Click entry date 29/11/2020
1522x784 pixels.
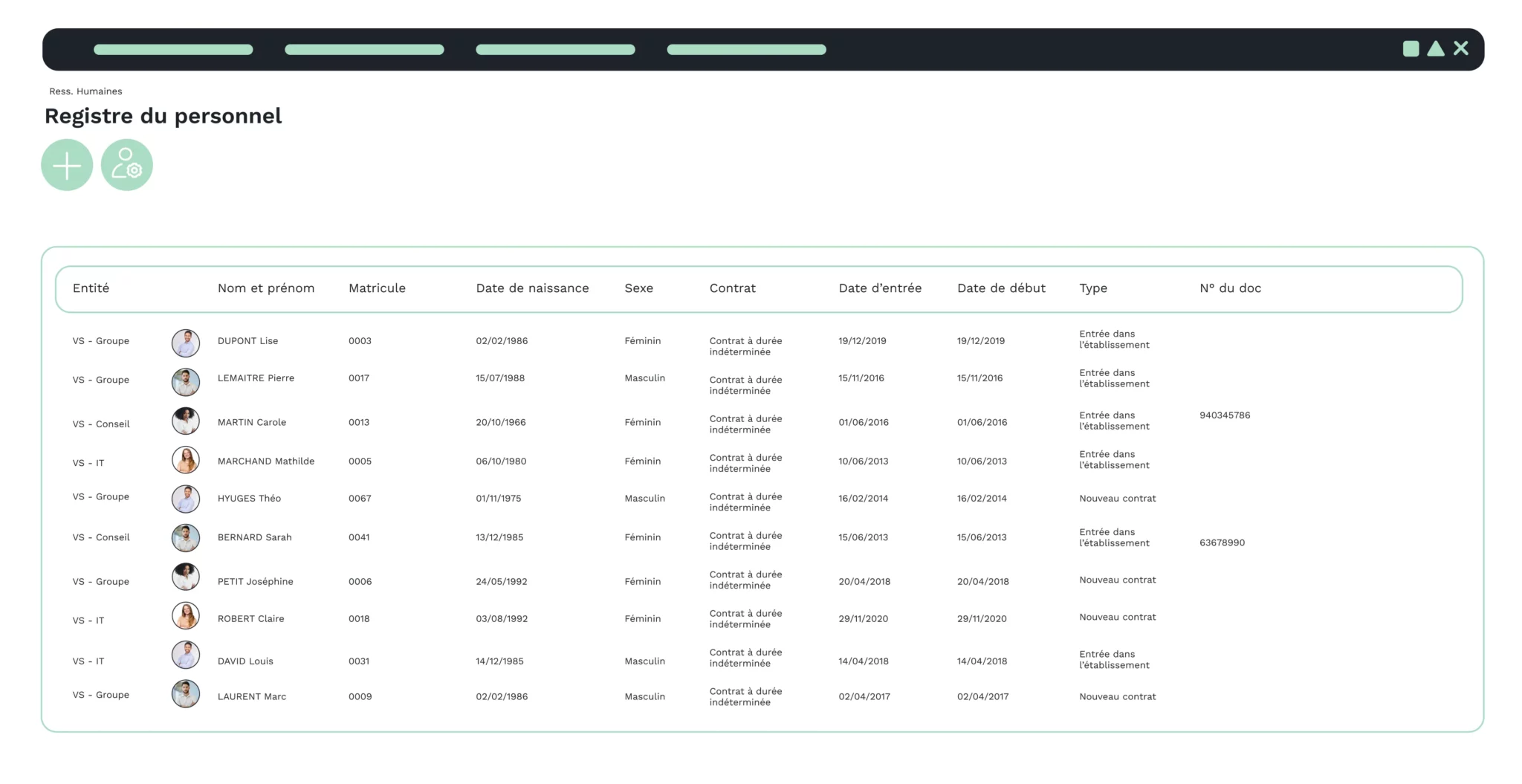[863, 619]
